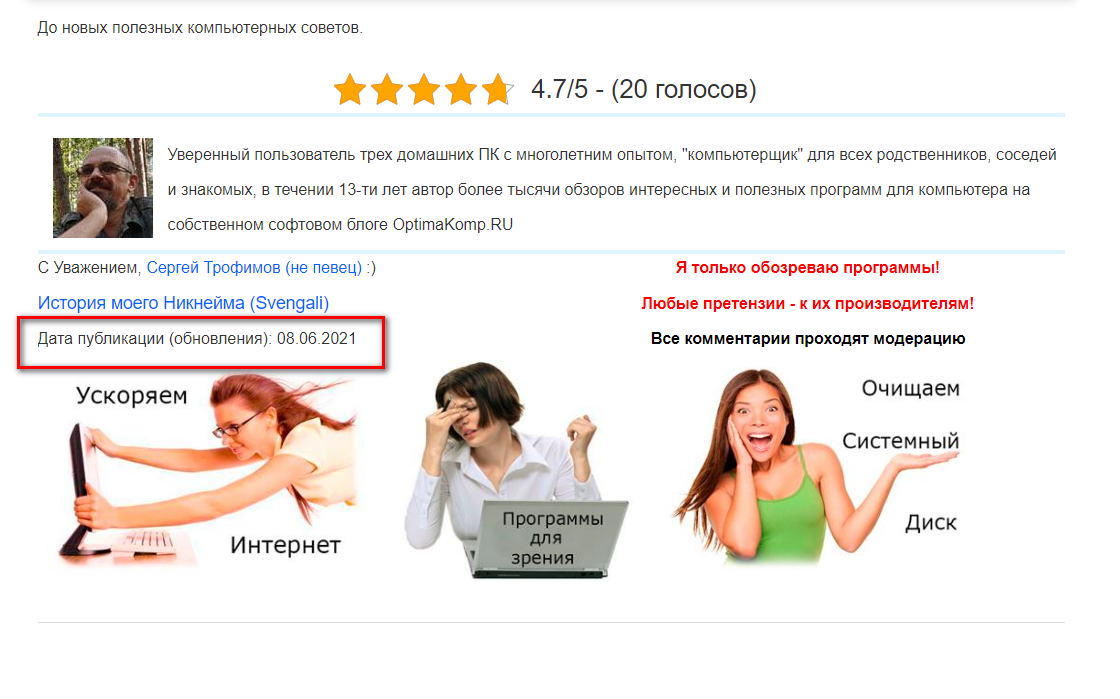The width and height of the screenshot is (1120, 699).
Task: Click OptimaKomp.RU in author description
Action: 453,224
